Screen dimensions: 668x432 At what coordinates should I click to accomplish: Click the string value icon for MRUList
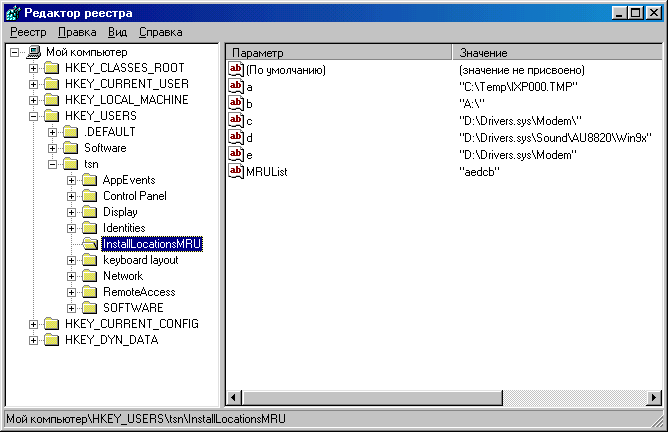coord(237,171)
